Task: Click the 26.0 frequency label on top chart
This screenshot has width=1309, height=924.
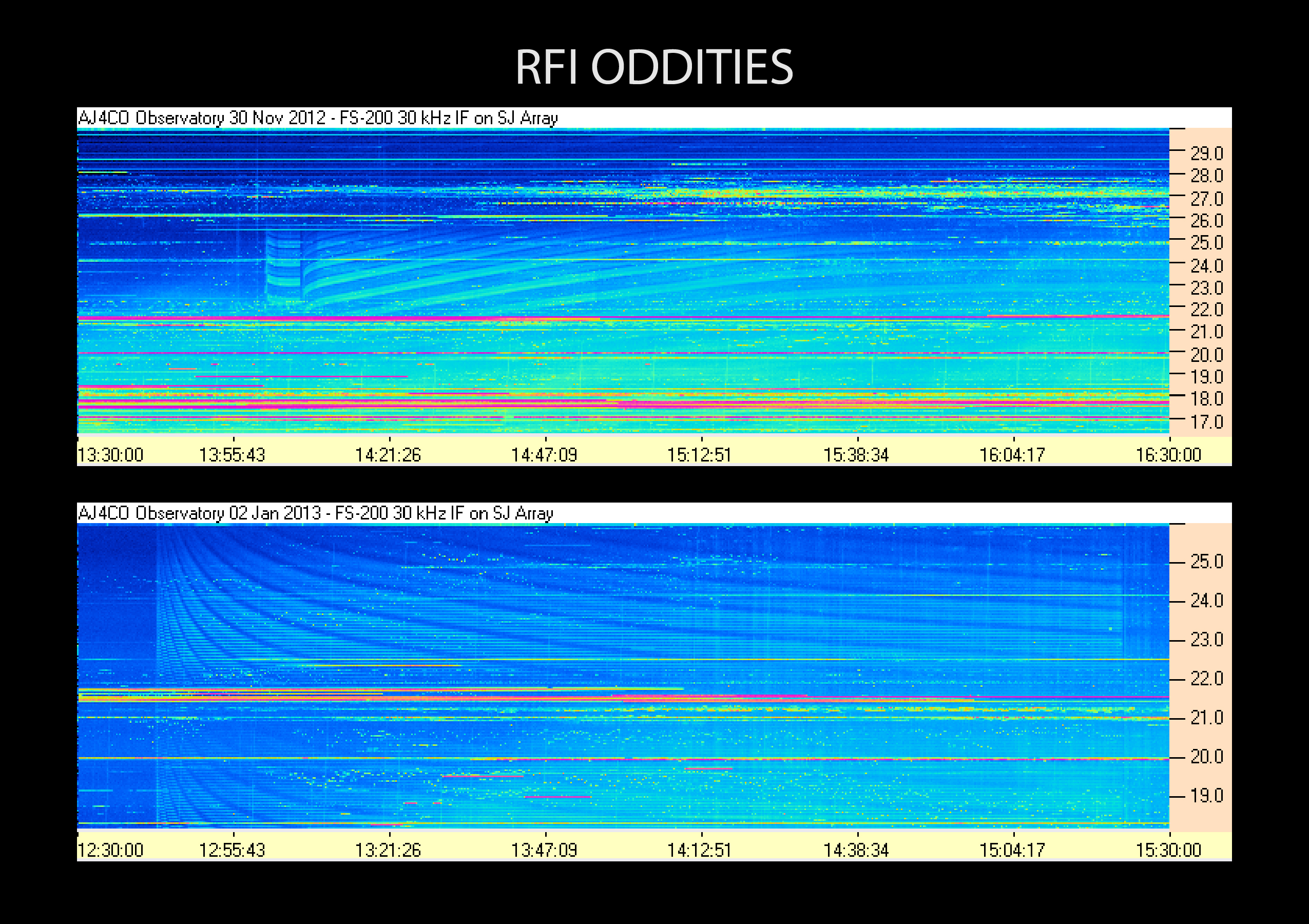Action: click(1206, 221)
